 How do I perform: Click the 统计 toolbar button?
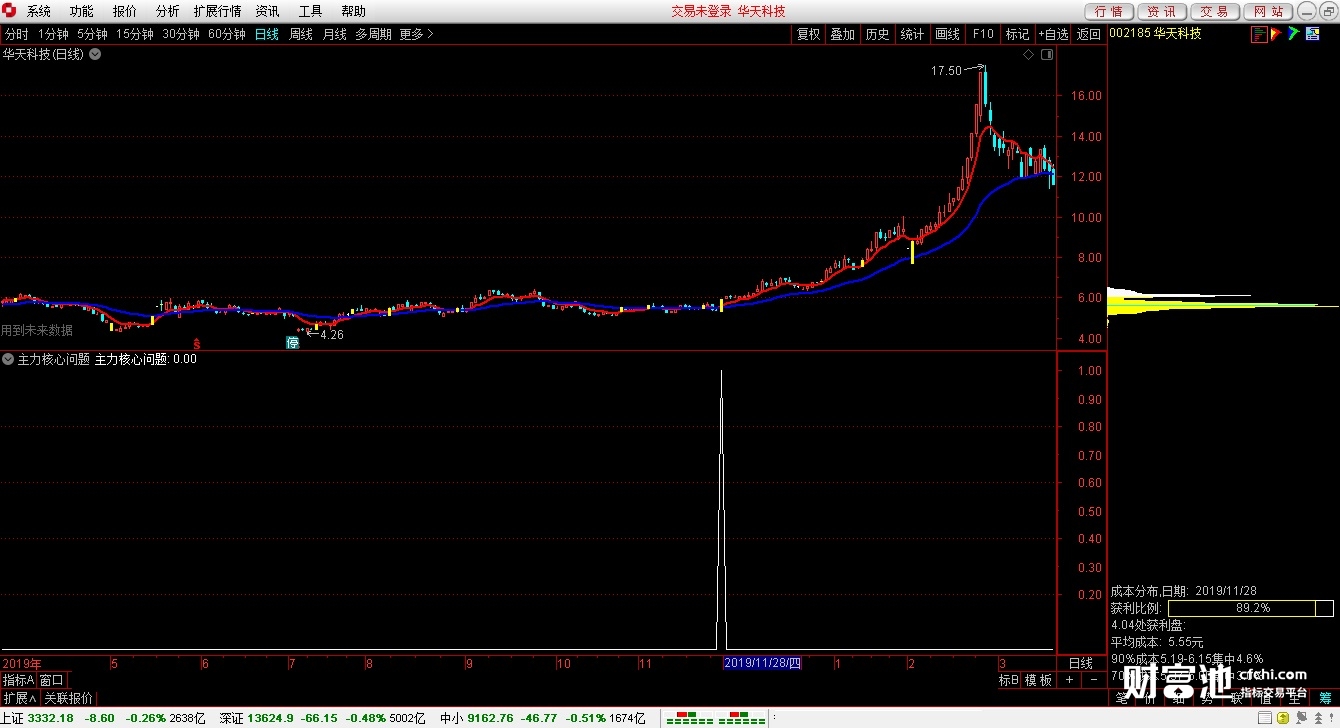(x=913, y=34)
